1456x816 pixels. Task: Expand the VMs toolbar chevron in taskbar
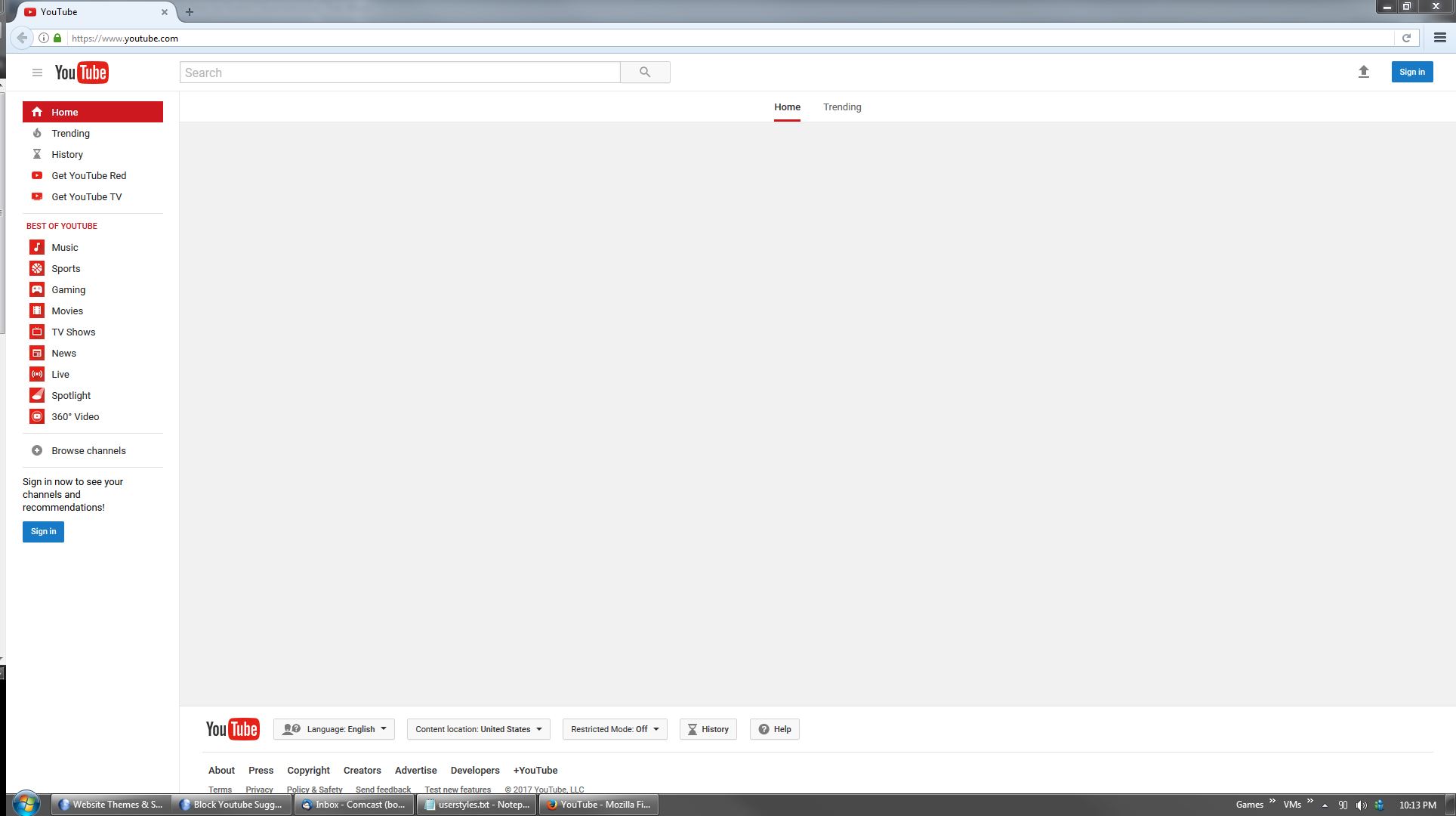click(x=1310, y=801)
